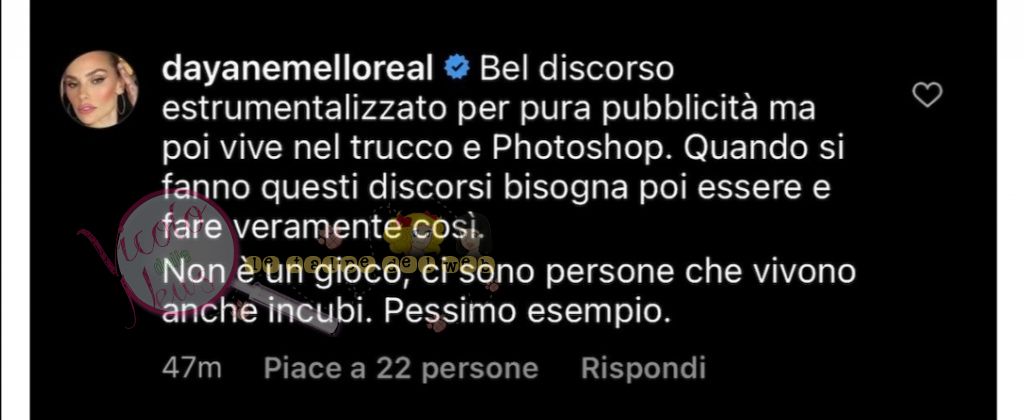
Task: View likes via Piace a 22 persone
Action: 401,368
